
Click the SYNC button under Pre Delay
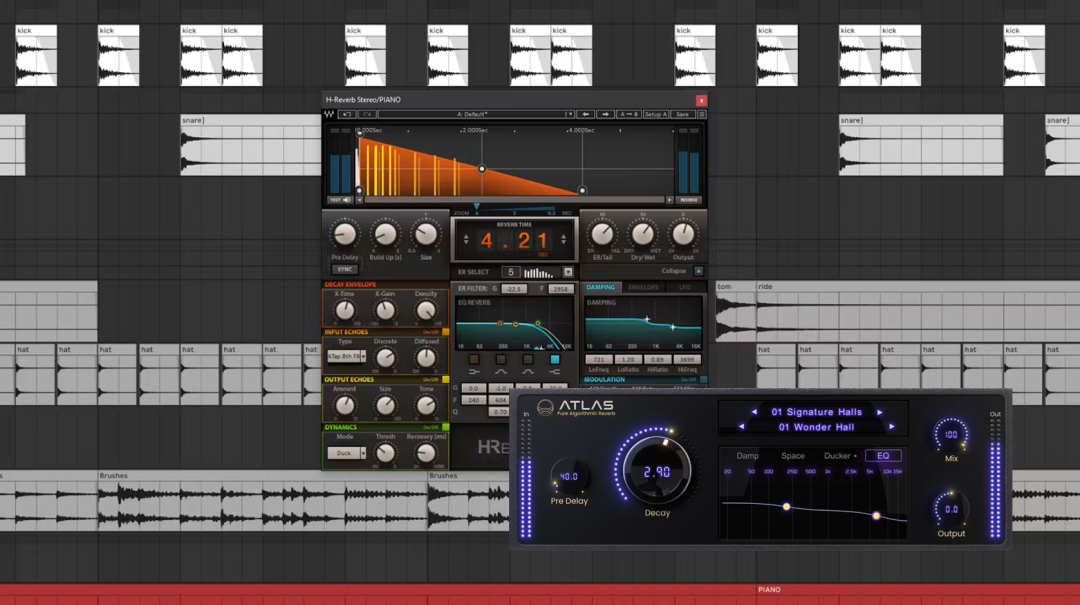pos(344,269)
